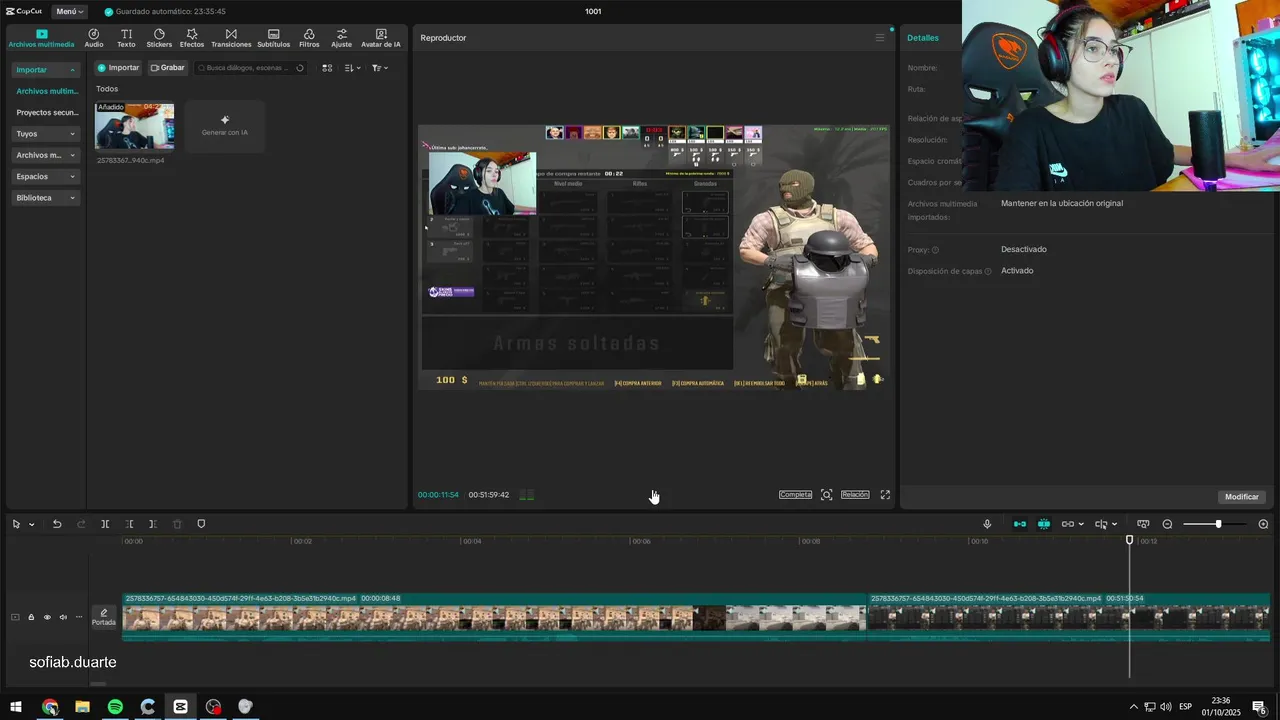Open the CapCut Menú dropdown
The height and width of the screenshot is (720, 1280).
pos(69,11)
